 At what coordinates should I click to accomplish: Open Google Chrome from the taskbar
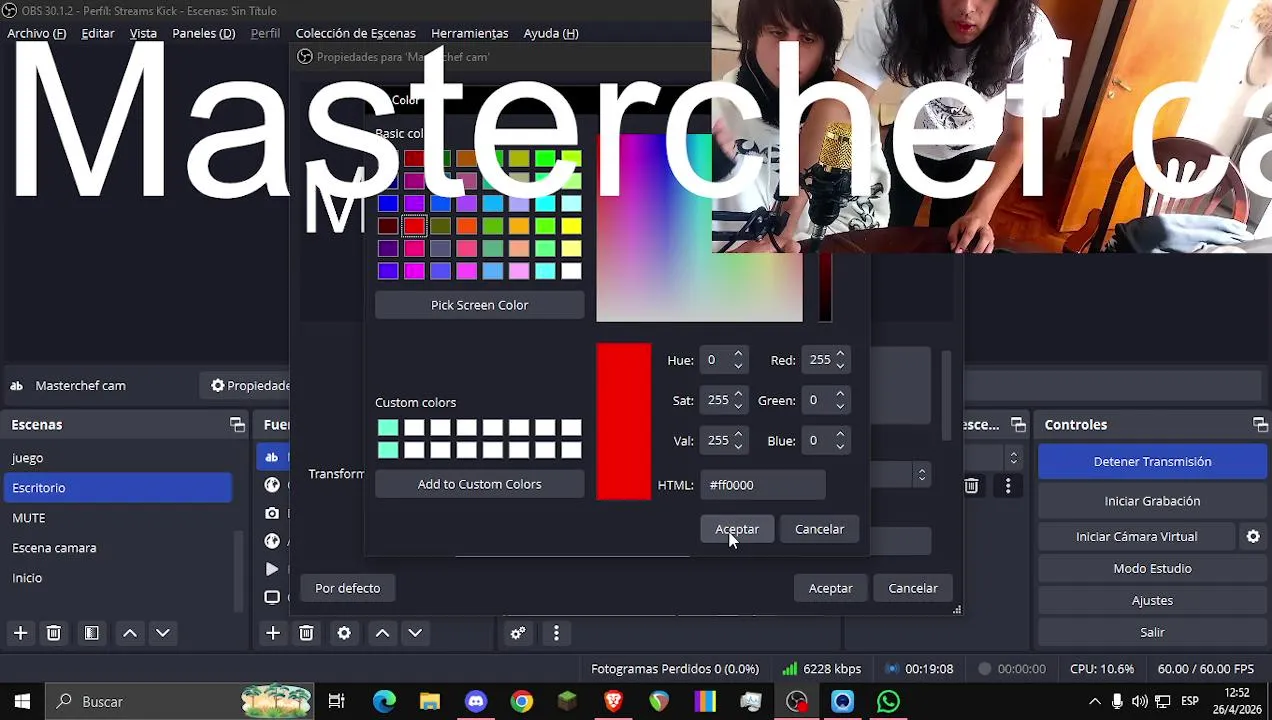pos(522,702)
